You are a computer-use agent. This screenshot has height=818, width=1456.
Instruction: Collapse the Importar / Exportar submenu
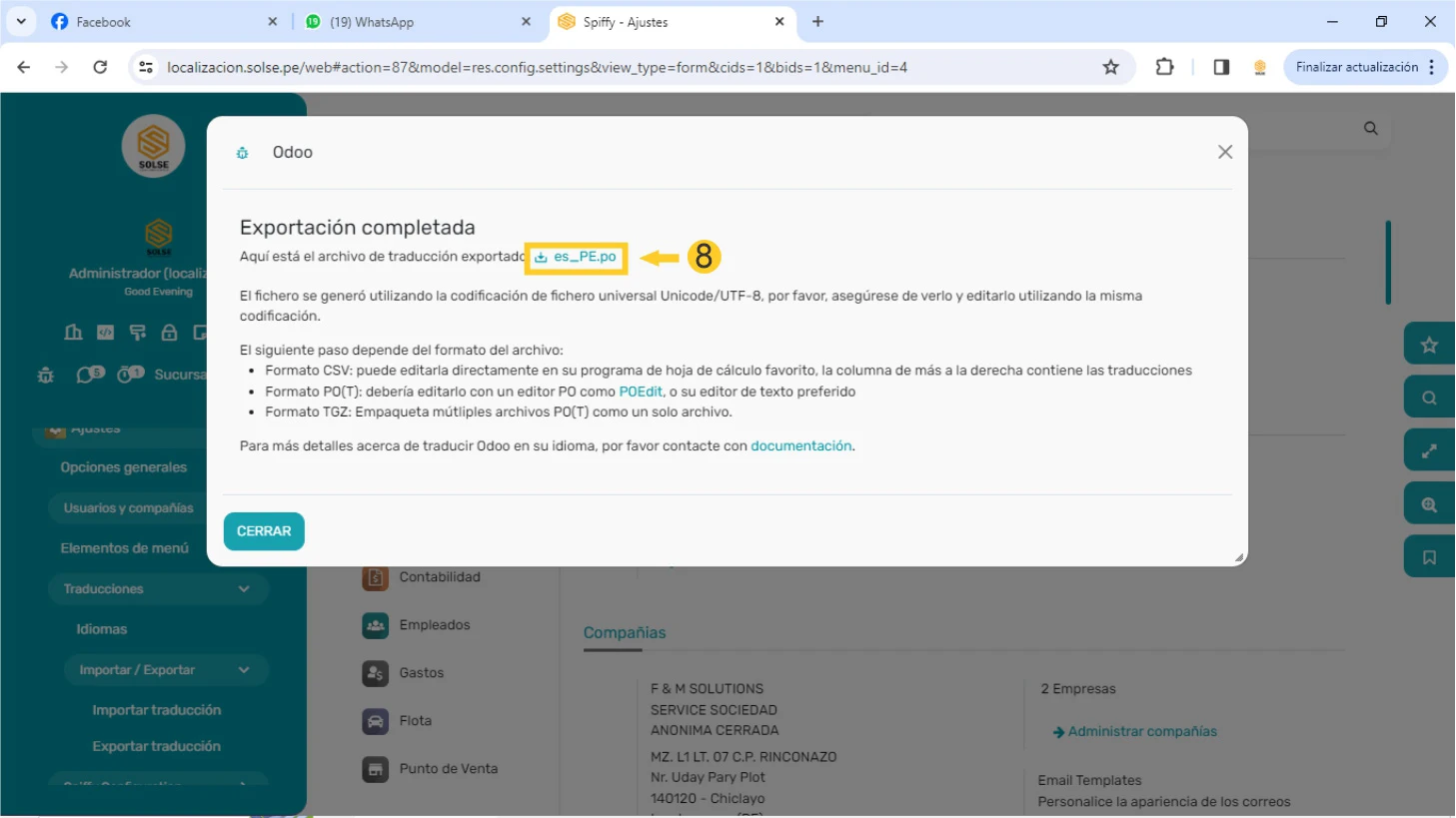[x=244, y=670]
